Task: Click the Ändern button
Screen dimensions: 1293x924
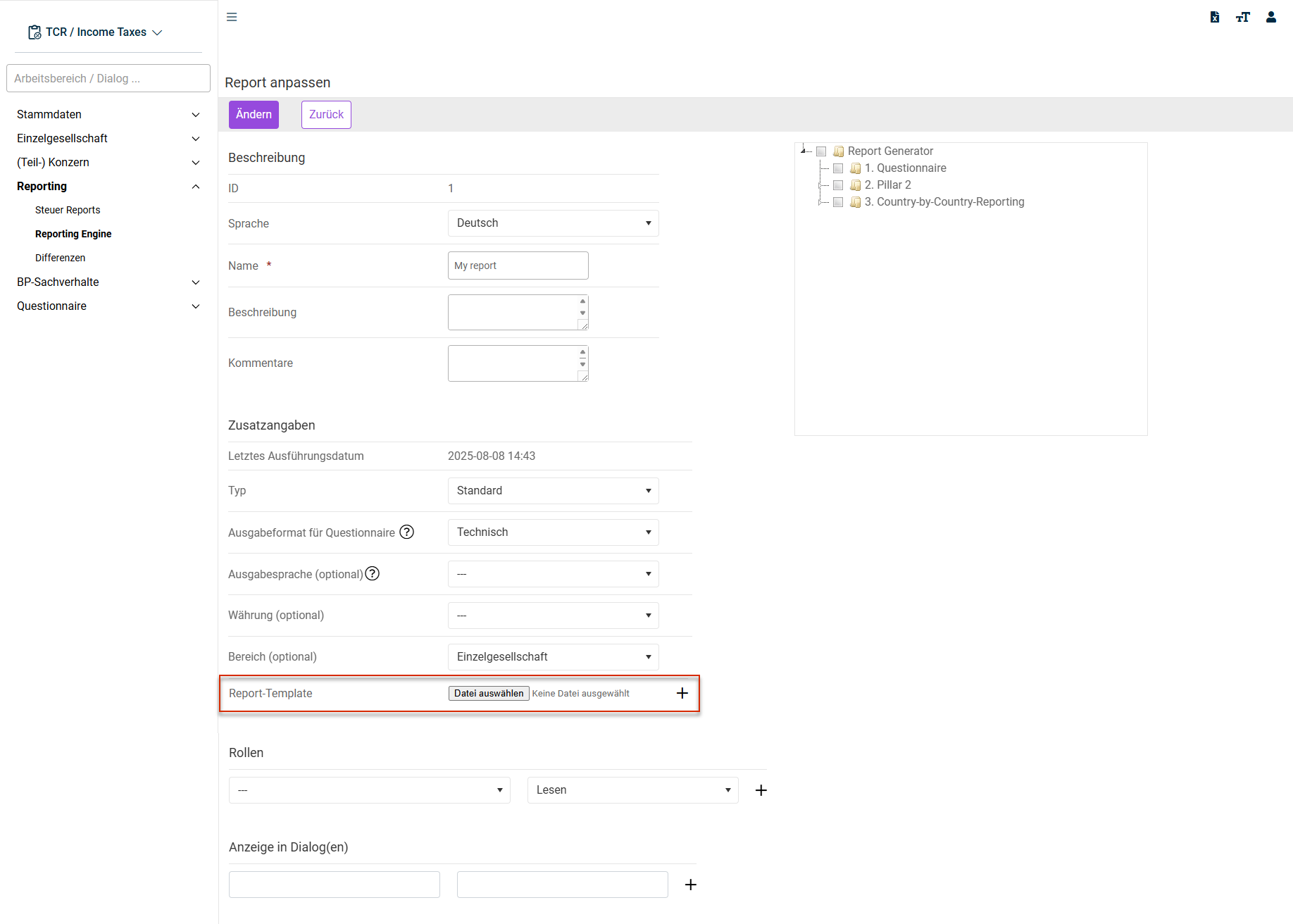Action: pyautogui.click(x=254, y=115)
